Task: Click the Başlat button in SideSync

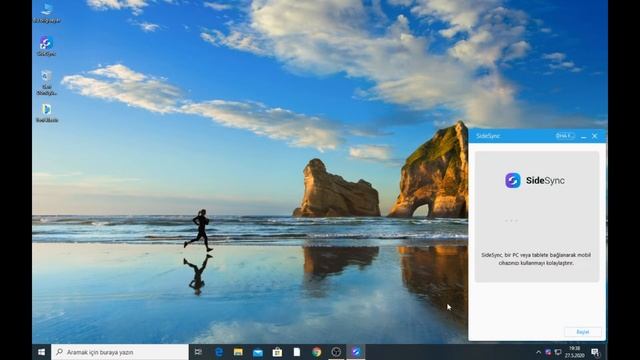Action: (582, 332)
